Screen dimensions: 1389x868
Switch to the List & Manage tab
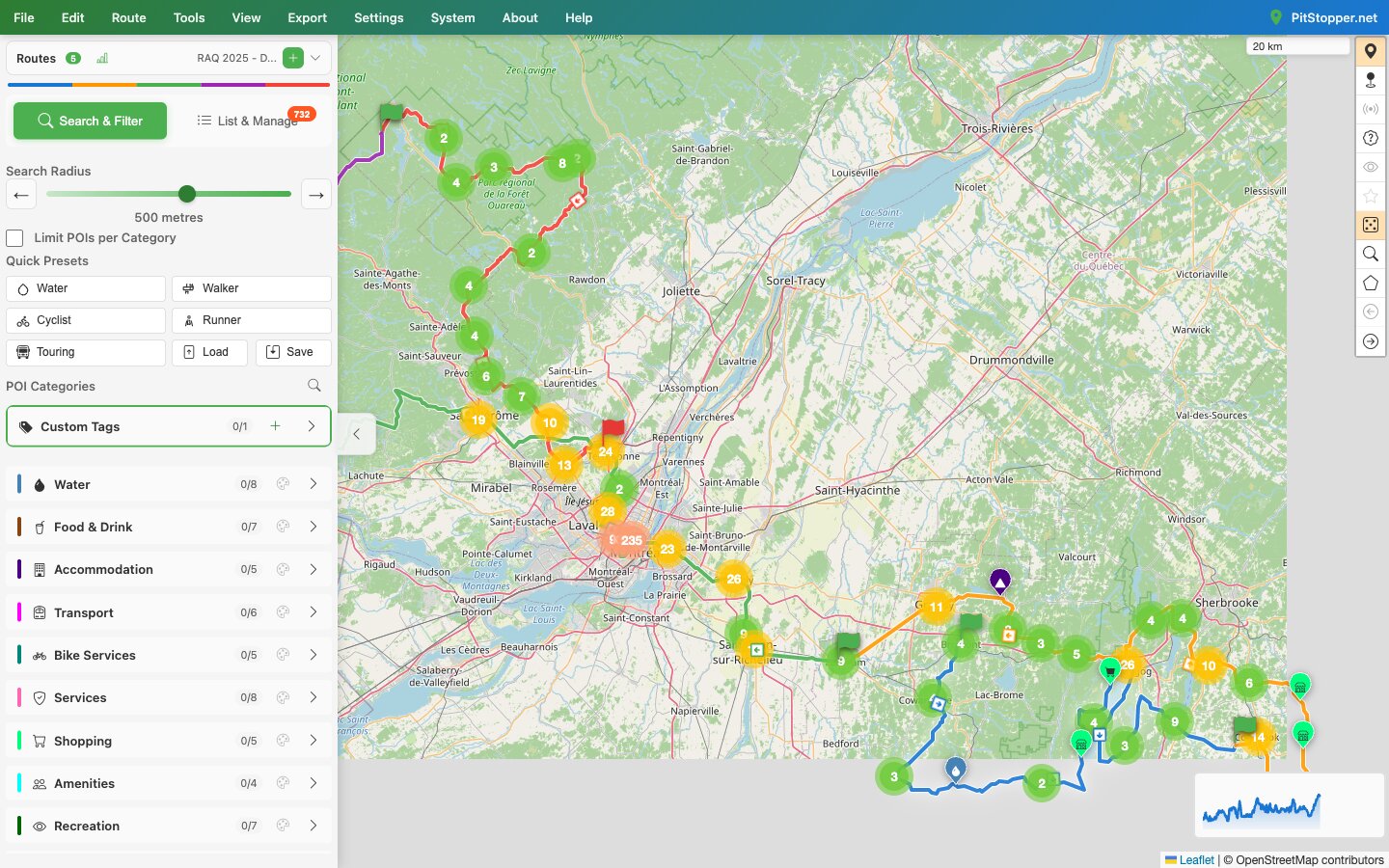tap(250, 121)
